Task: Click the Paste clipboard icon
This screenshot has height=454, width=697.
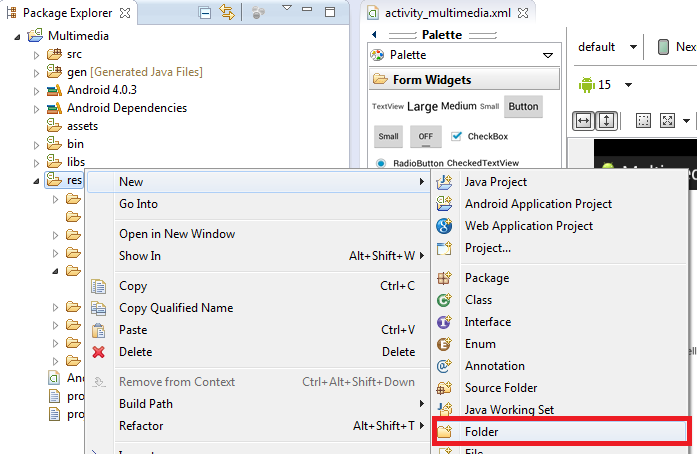Action: pyautogui.click(x=98, y=330)
